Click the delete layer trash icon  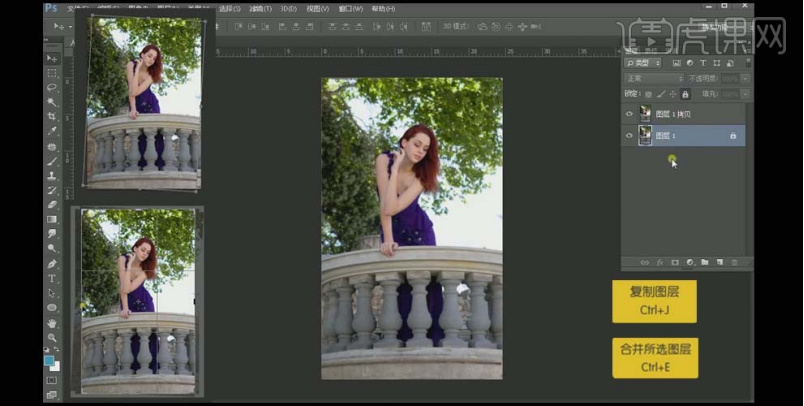click(735, 262)
